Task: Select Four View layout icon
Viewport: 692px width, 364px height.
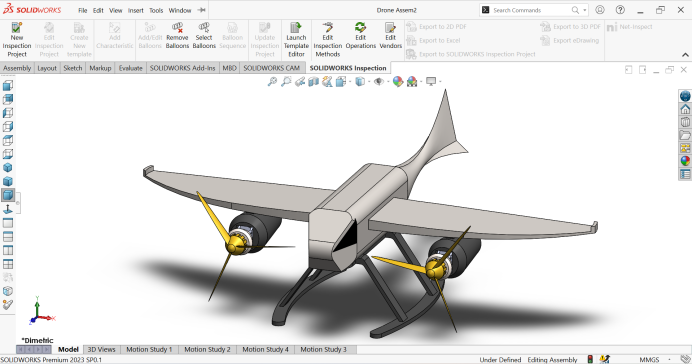Action: (8, 264)
